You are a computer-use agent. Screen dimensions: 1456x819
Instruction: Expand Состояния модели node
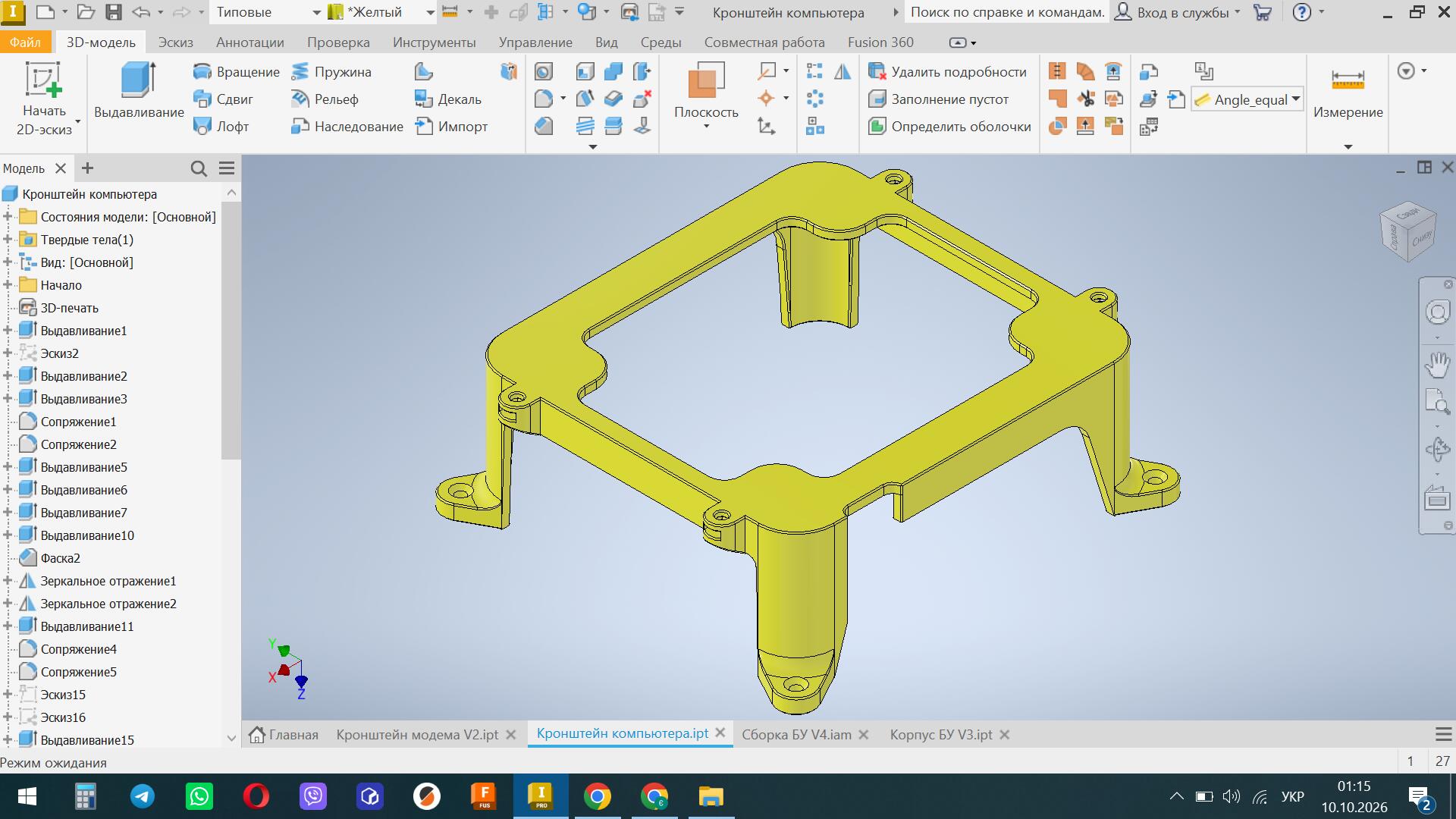[8, 217]
